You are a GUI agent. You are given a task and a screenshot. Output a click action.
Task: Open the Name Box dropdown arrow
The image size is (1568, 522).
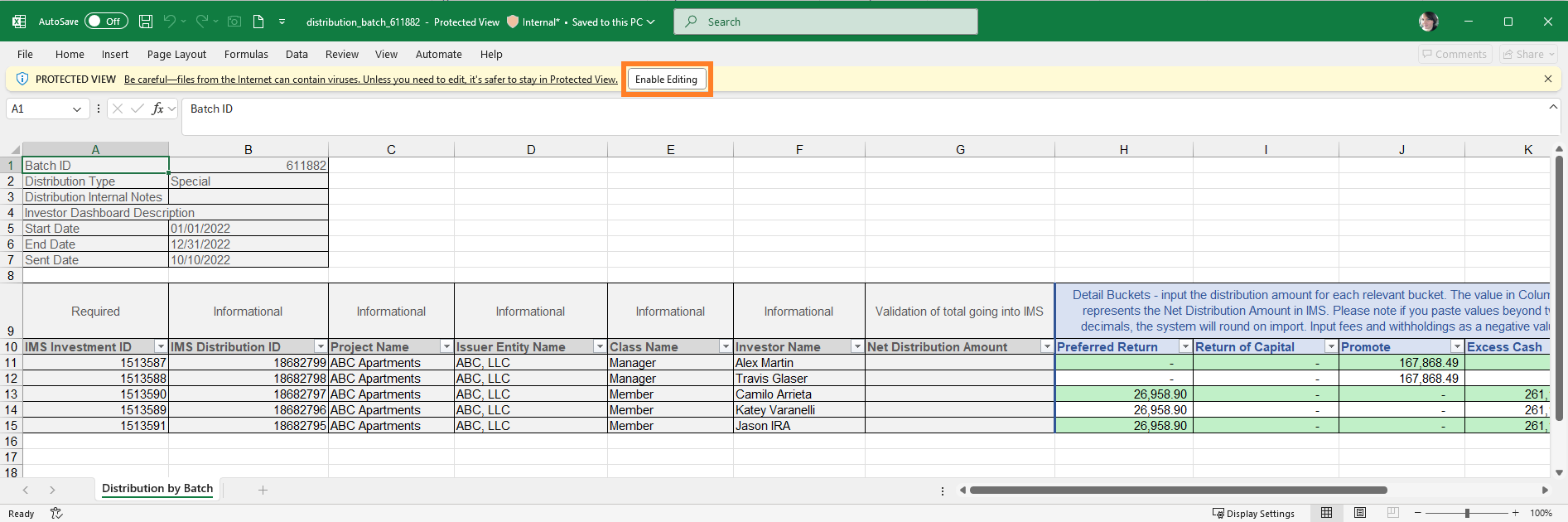(77, 109)
